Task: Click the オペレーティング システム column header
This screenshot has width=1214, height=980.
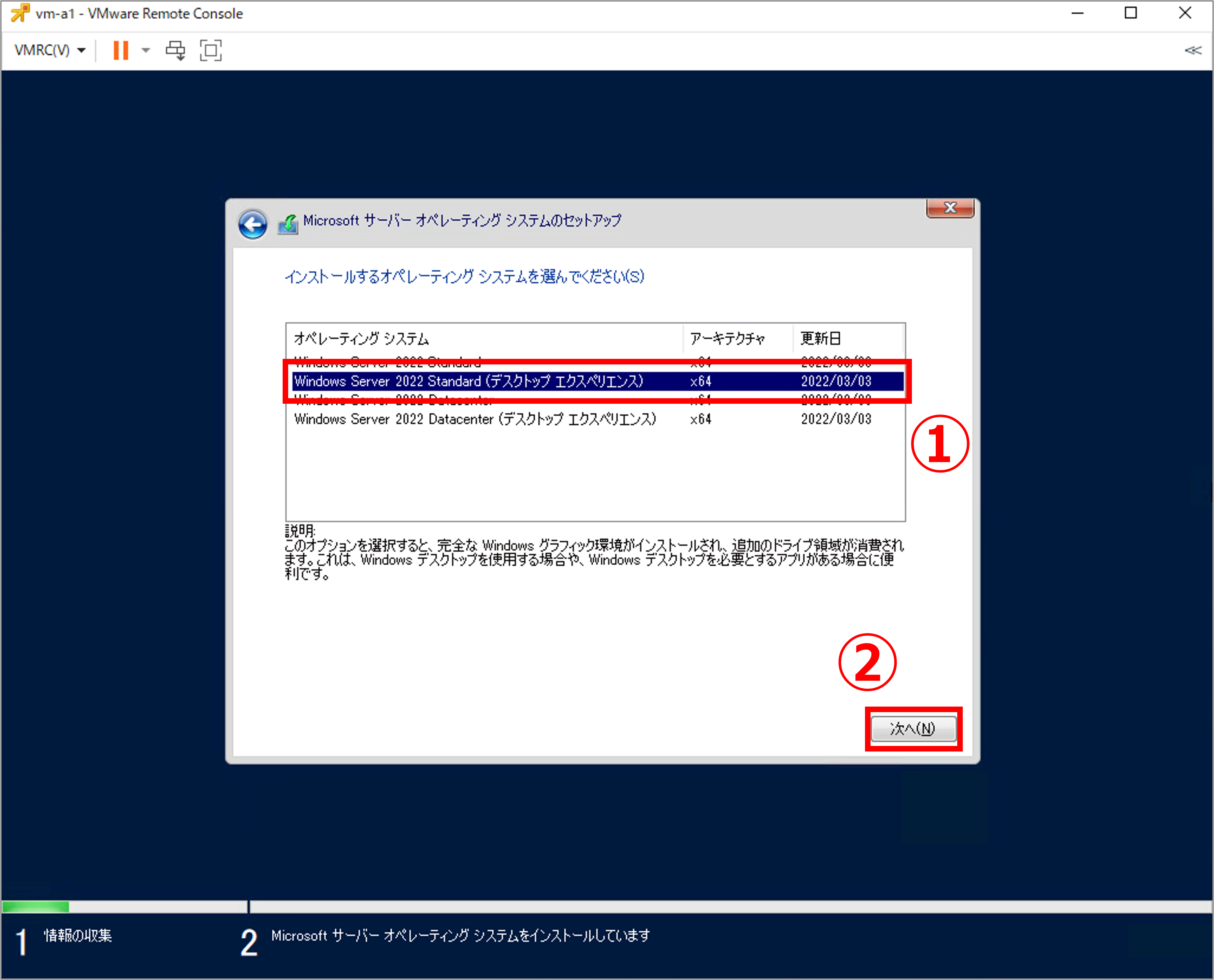Action: tap(485, 339)
